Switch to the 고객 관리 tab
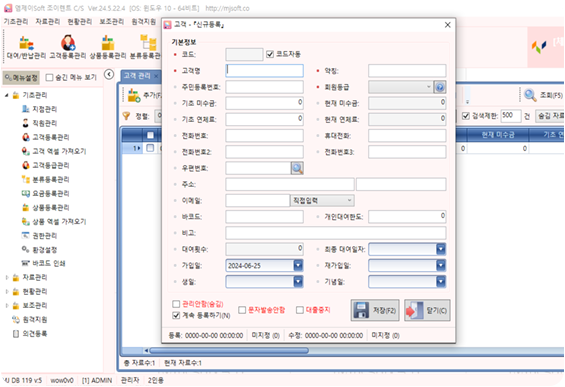This screenshot has width=565, height=387. coord(137,76)
